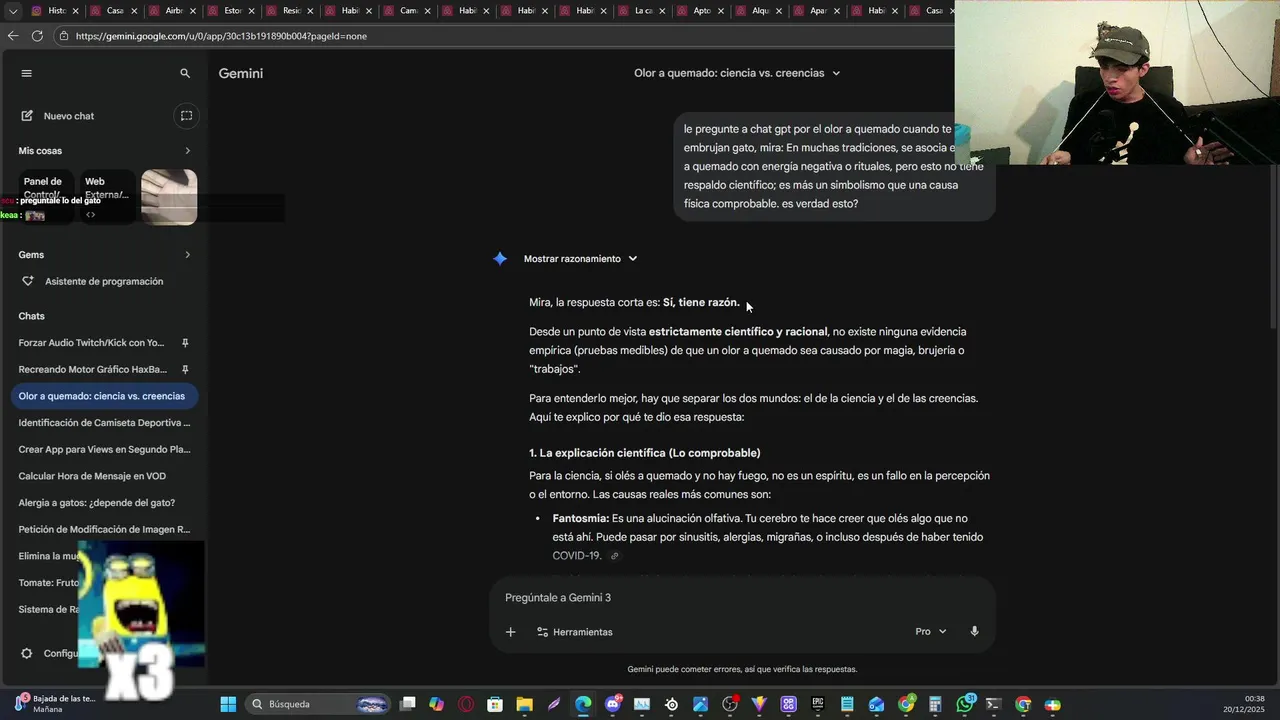Close the Histo browser tab
The height and width of the screenshot is (720, 1280).
click(x=75, y=11)
